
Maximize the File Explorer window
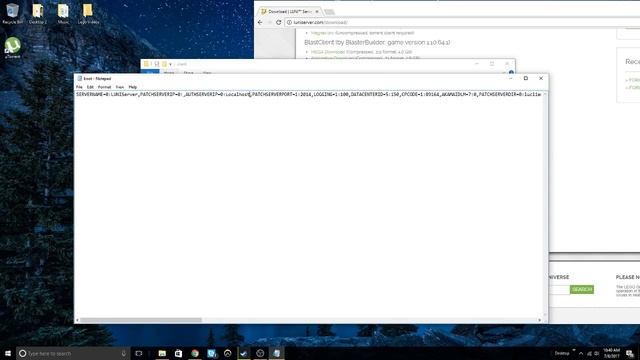[492, 64]
